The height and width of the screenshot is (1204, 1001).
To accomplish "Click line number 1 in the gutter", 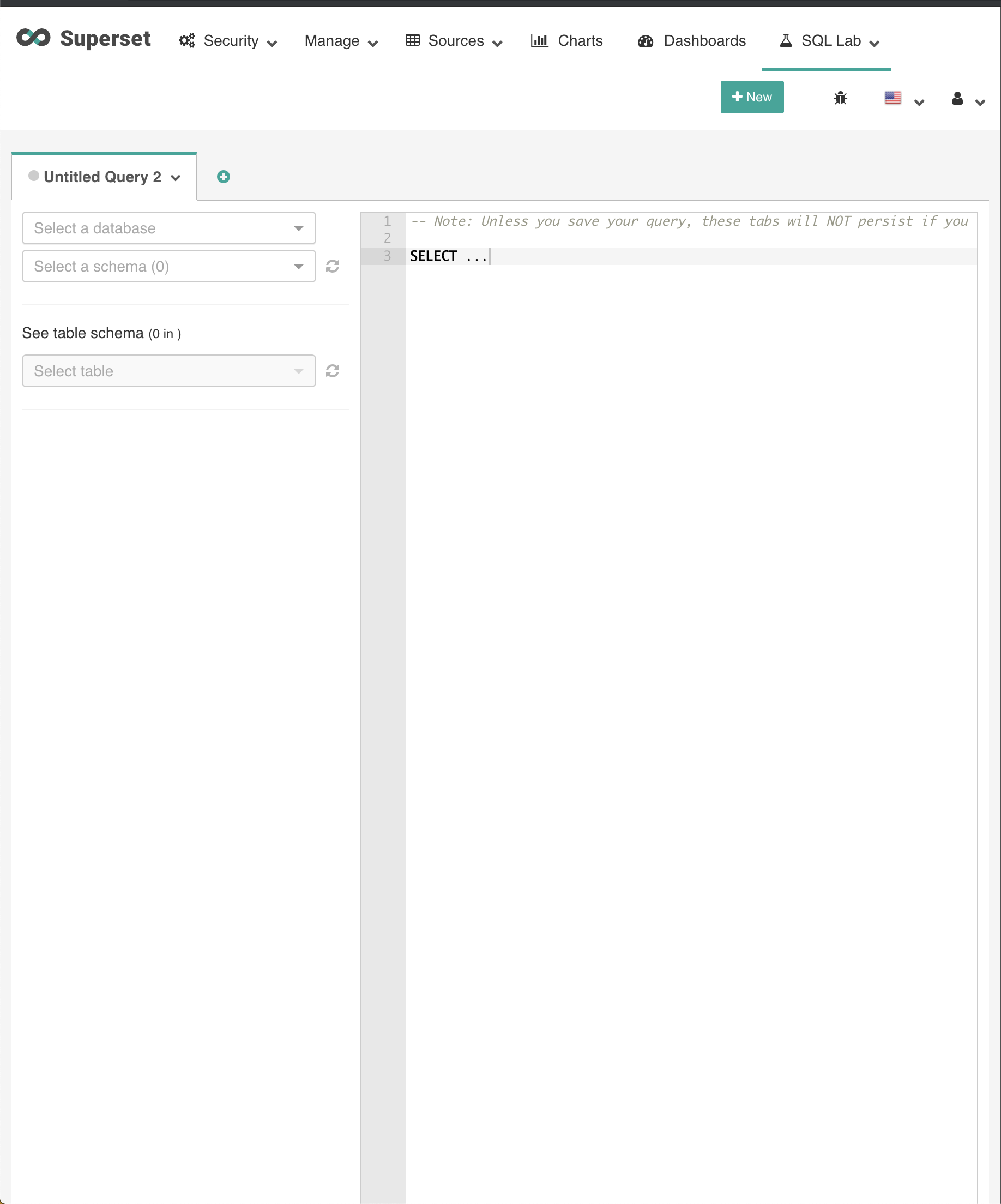I will 388,221.
